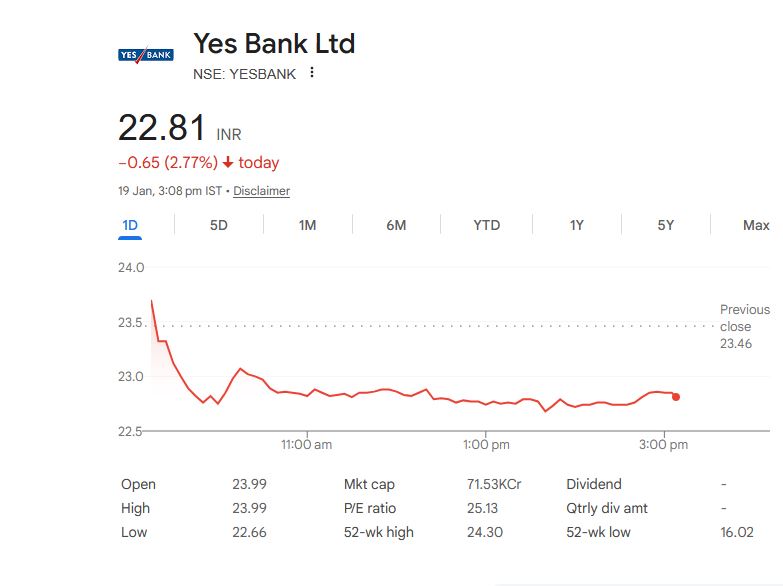
Task: Click the Yes Bank logo icon
Action: (x=145, y=55)
